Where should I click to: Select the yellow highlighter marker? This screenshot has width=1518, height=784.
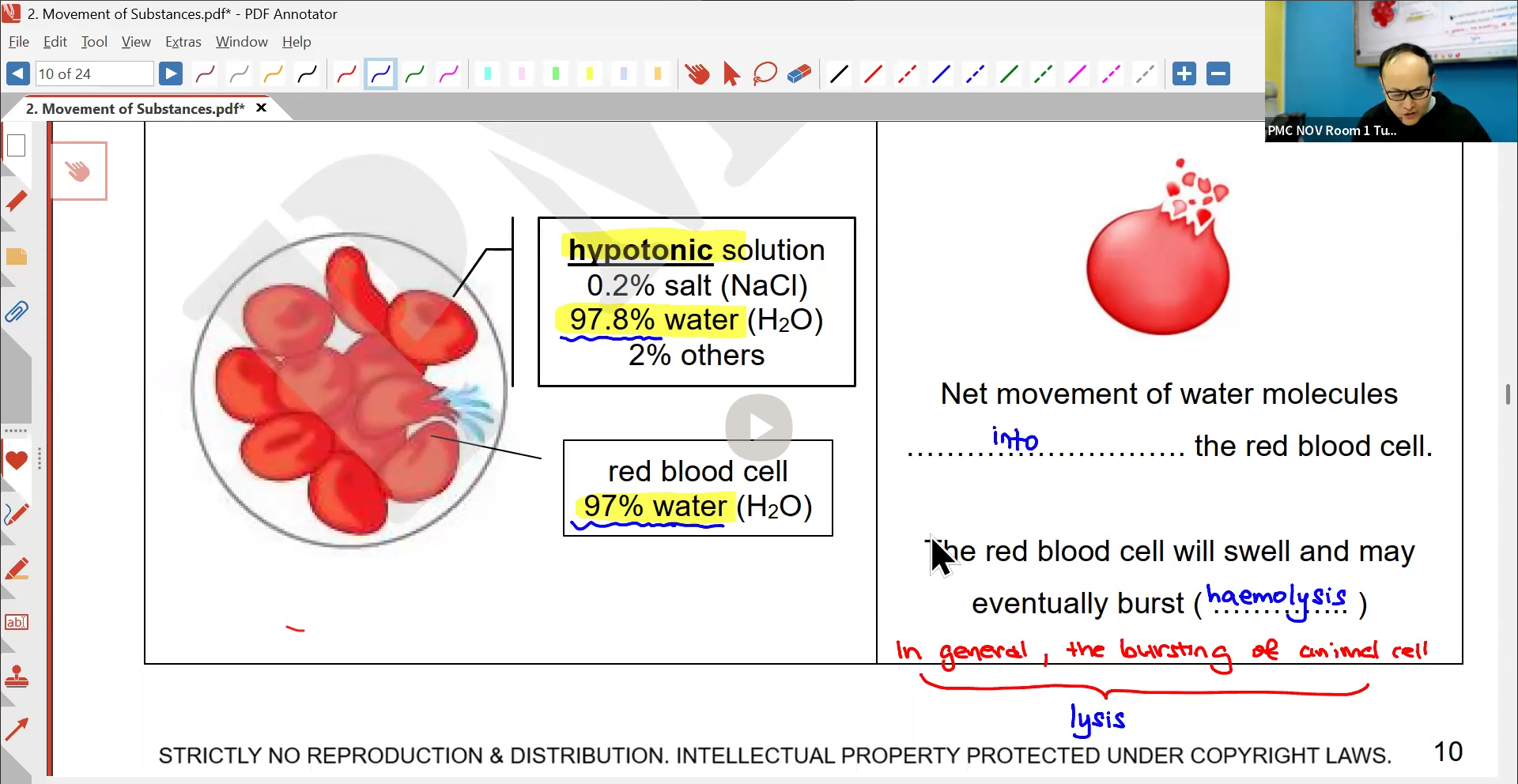tap(589, 74)
